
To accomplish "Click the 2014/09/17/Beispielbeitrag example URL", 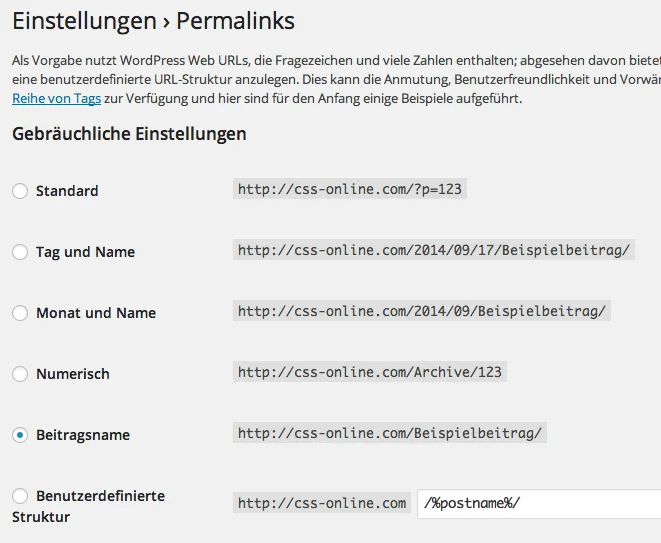I will (434, 250).
